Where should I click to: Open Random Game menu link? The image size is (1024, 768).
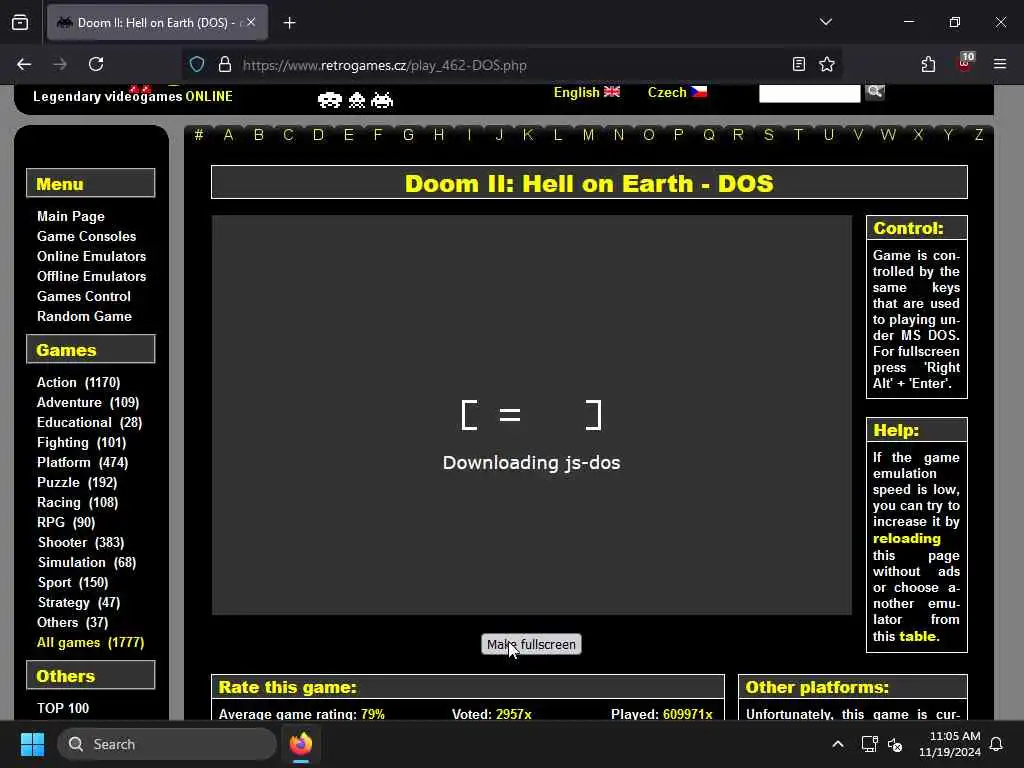point(84,316)
